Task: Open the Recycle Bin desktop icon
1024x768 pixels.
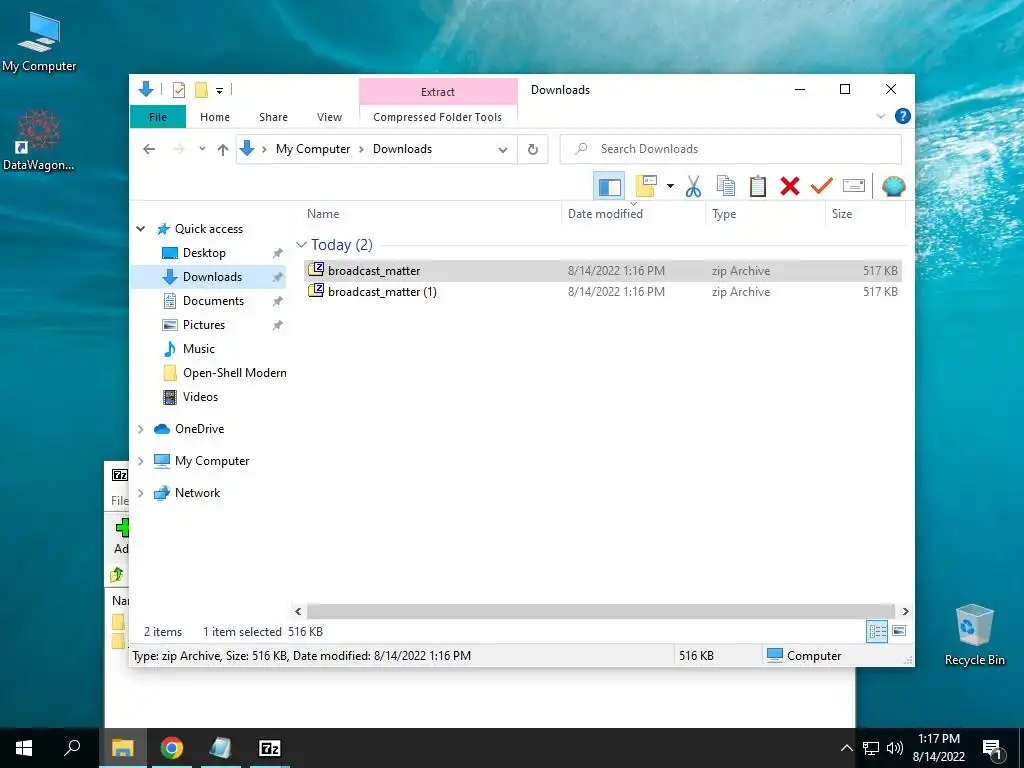Action: (974, 635)
